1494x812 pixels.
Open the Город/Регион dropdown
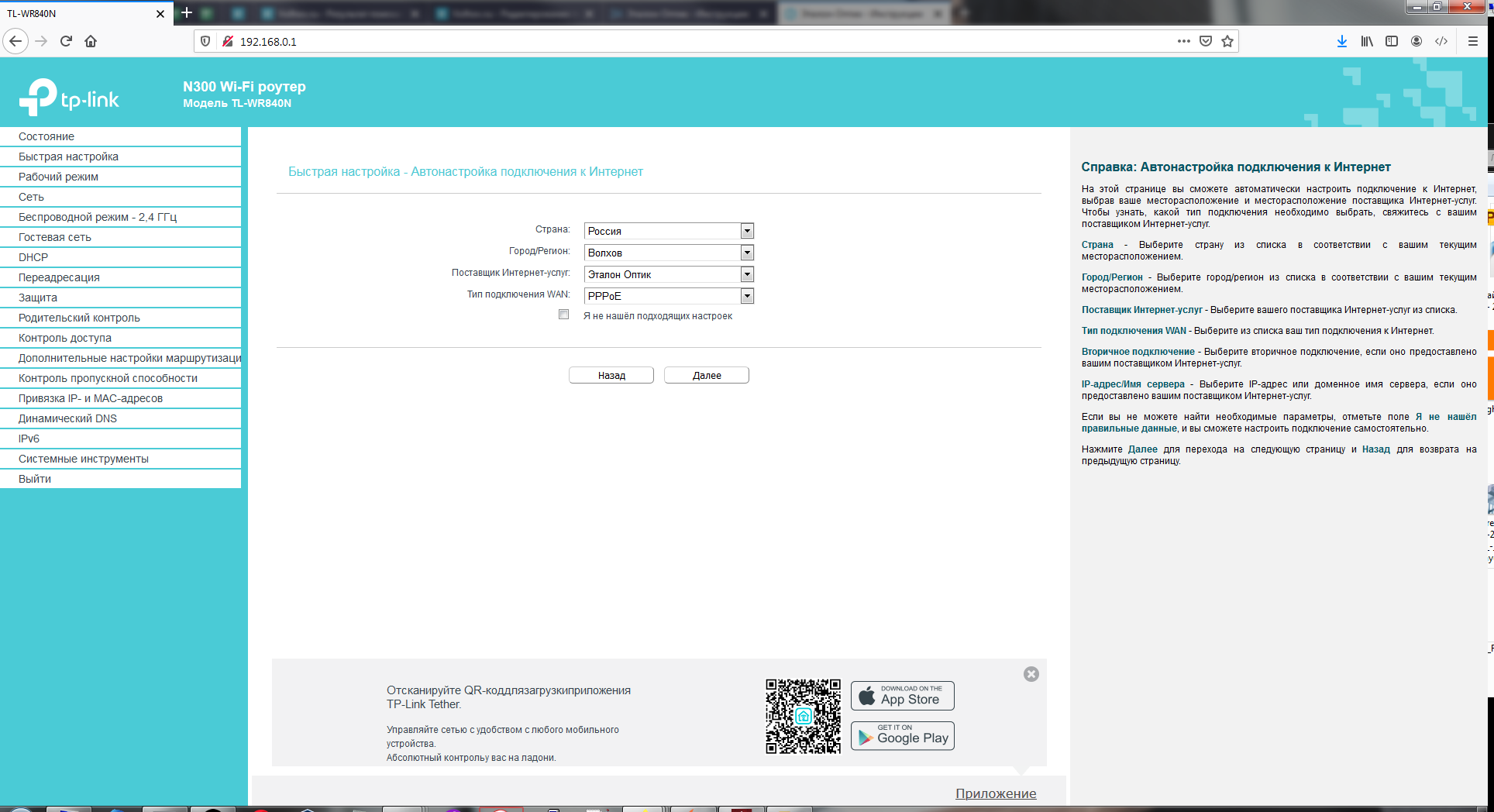[x=669, y=253]
